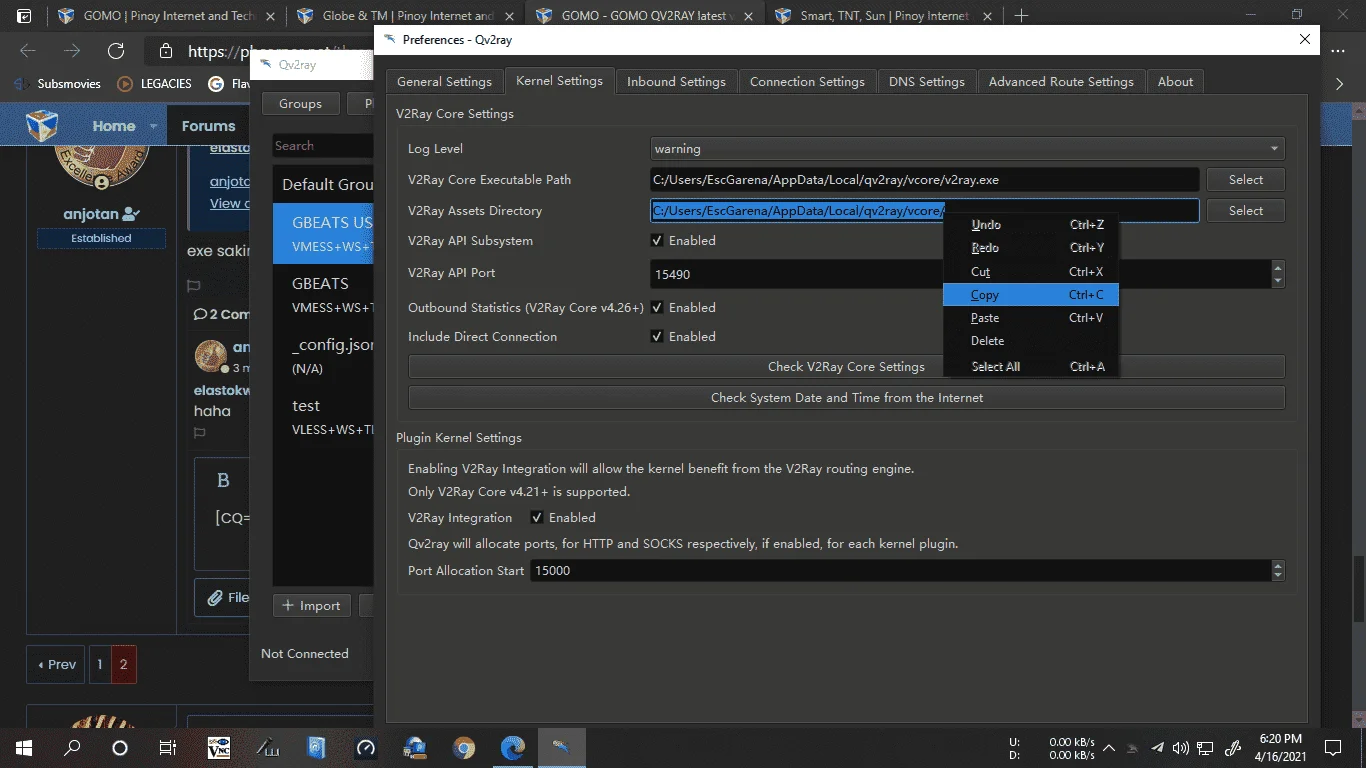This screenshot has height=768, width=1366.
Task: Decrease Port Allocation Start with down arrow
Action: tap(1278, 577)
